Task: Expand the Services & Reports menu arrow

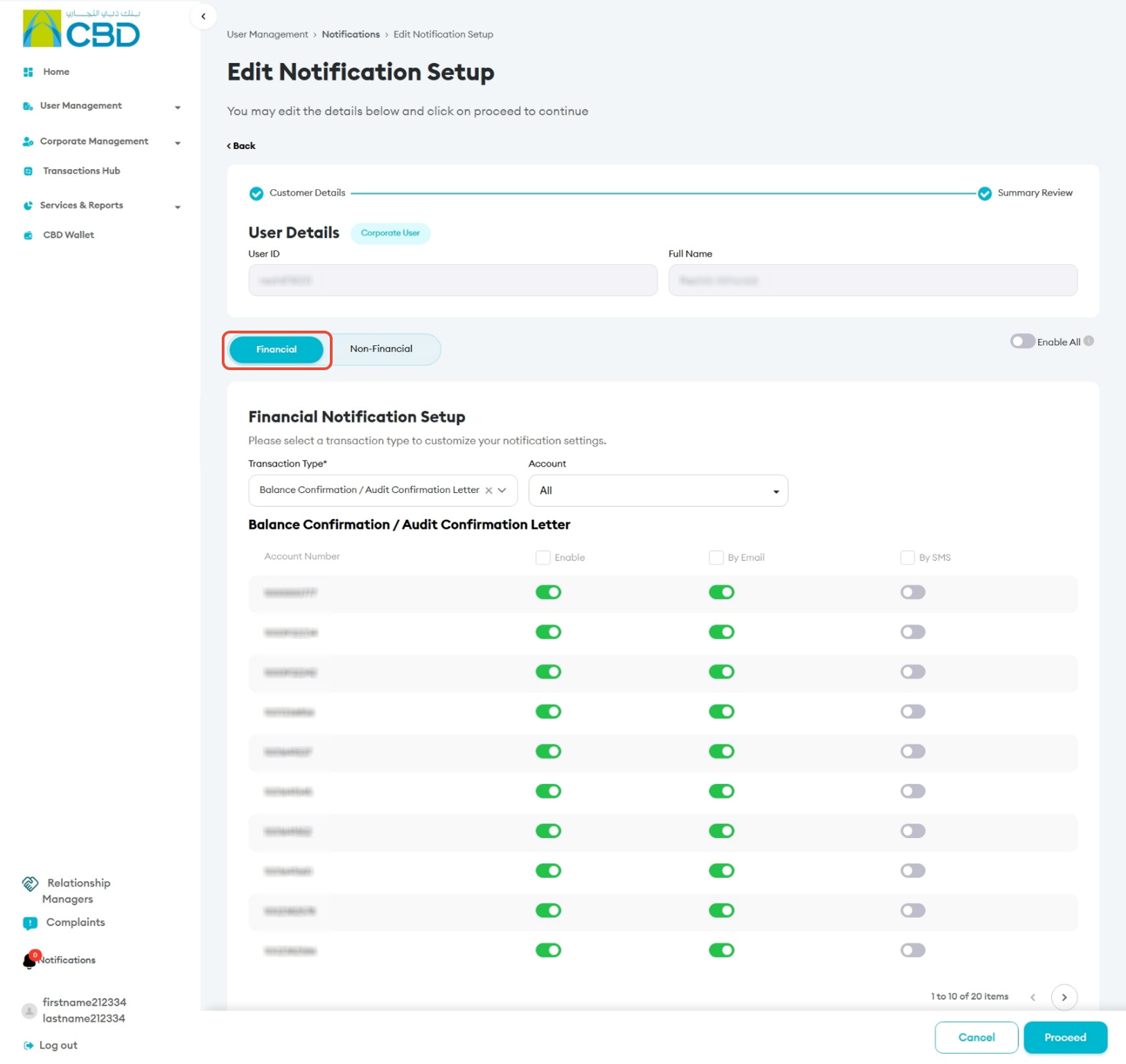Action: pos(177,207)
